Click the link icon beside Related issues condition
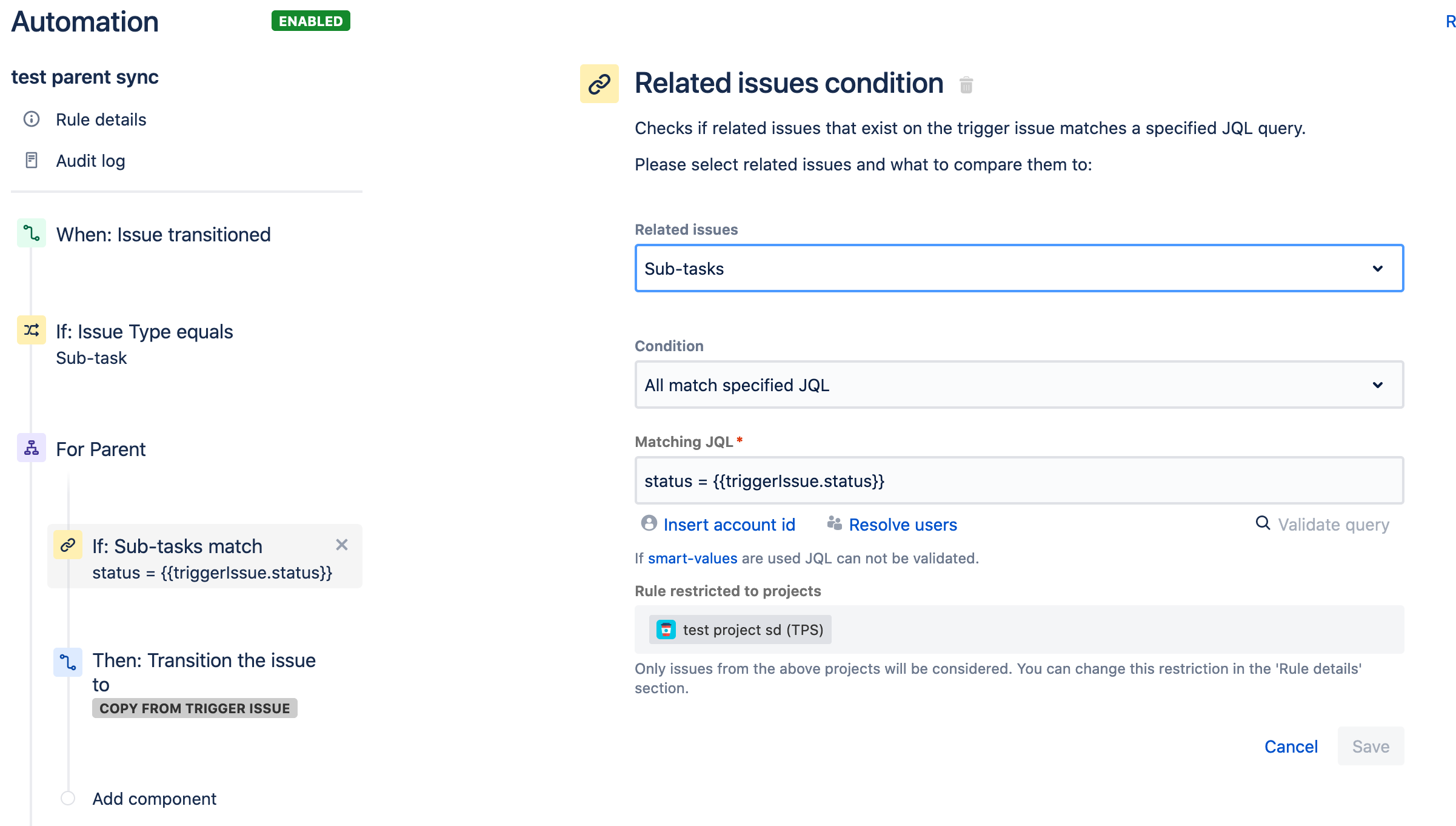 coord(598,84)
